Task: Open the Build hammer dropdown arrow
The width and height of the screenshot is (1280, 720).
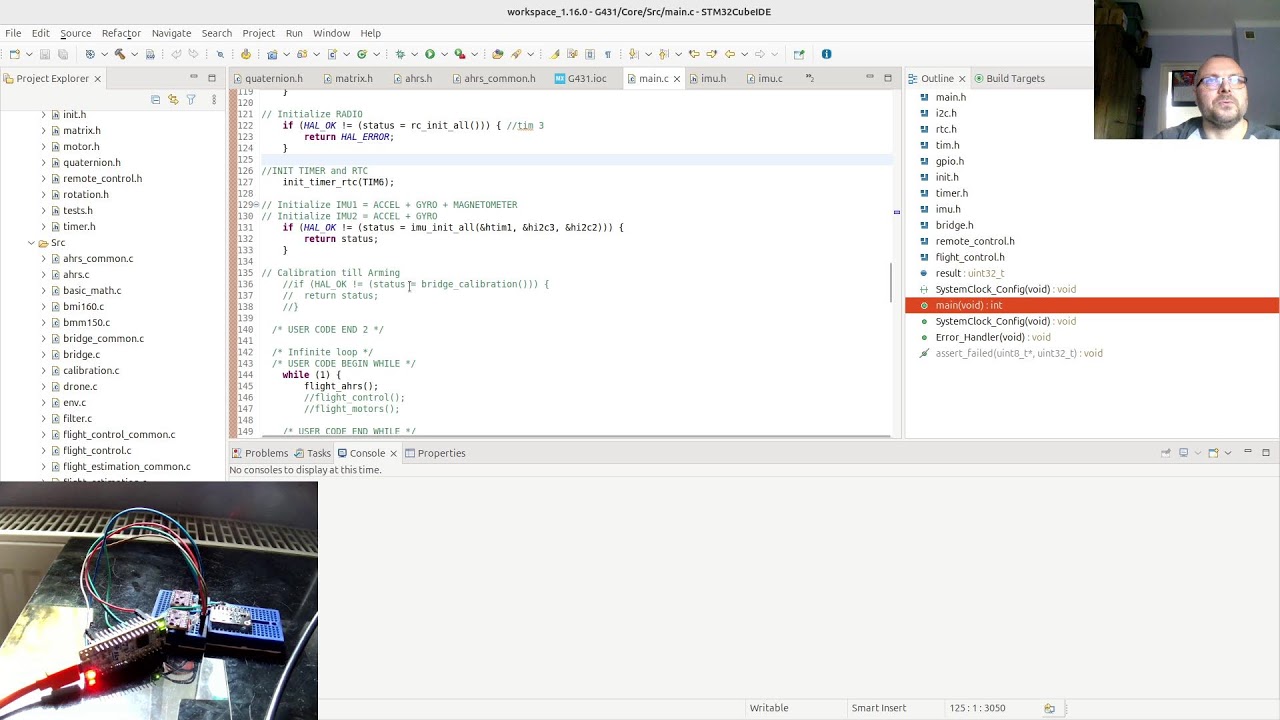Action: click(x=134, y=54)
